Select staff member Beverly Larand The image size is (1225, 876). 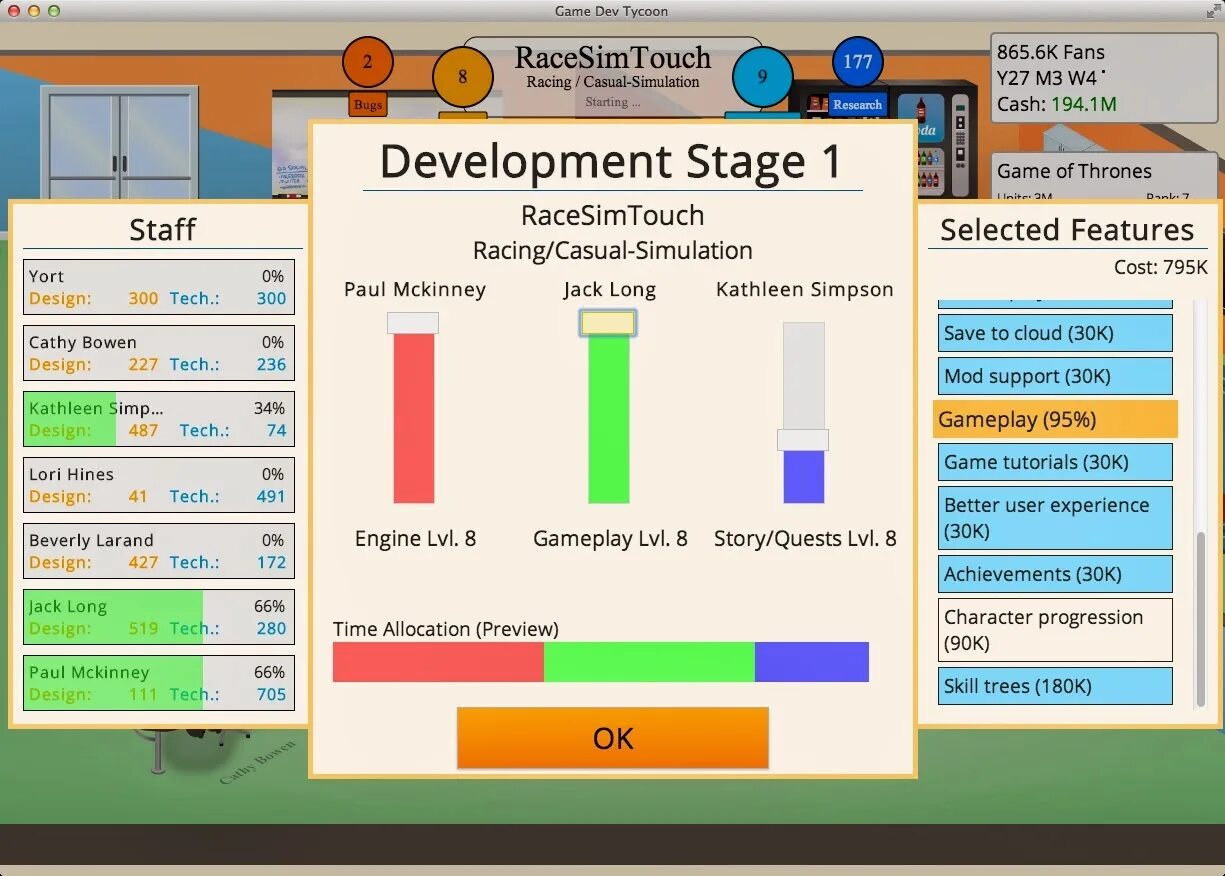click(x=159, y=551)
